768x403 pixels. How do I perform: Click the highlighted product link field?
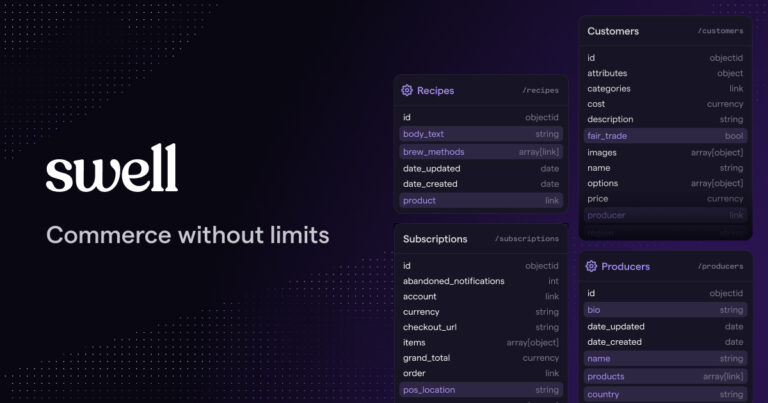coord(480,201)
